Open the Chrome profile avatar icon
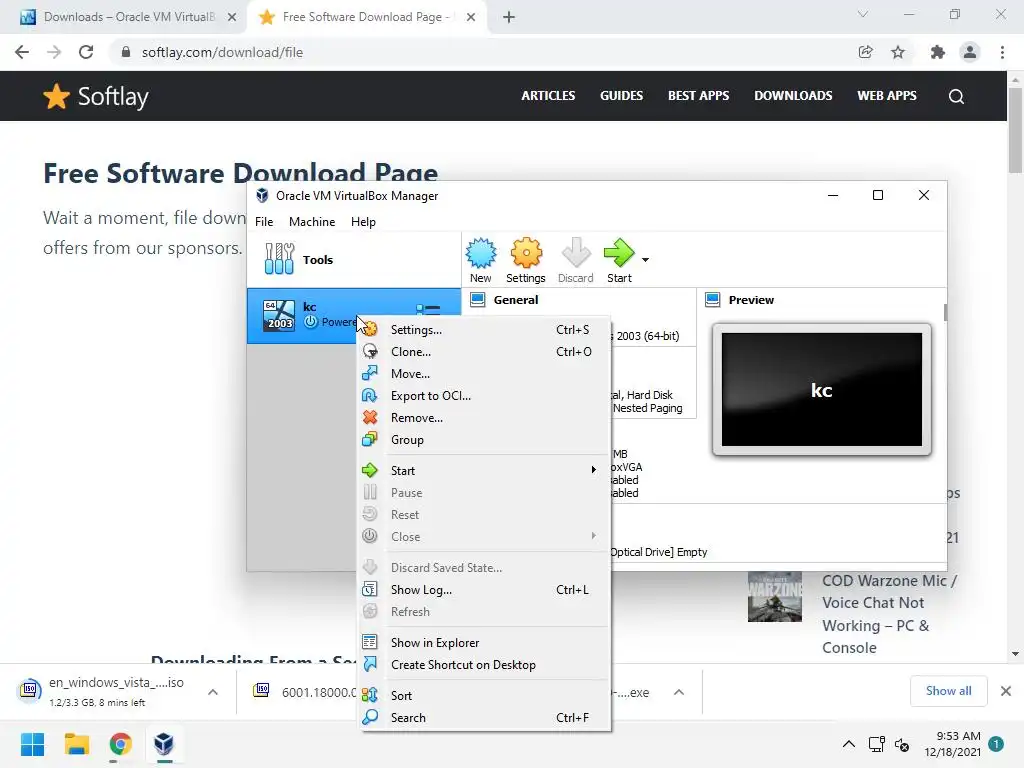 [x=970, y=52]
